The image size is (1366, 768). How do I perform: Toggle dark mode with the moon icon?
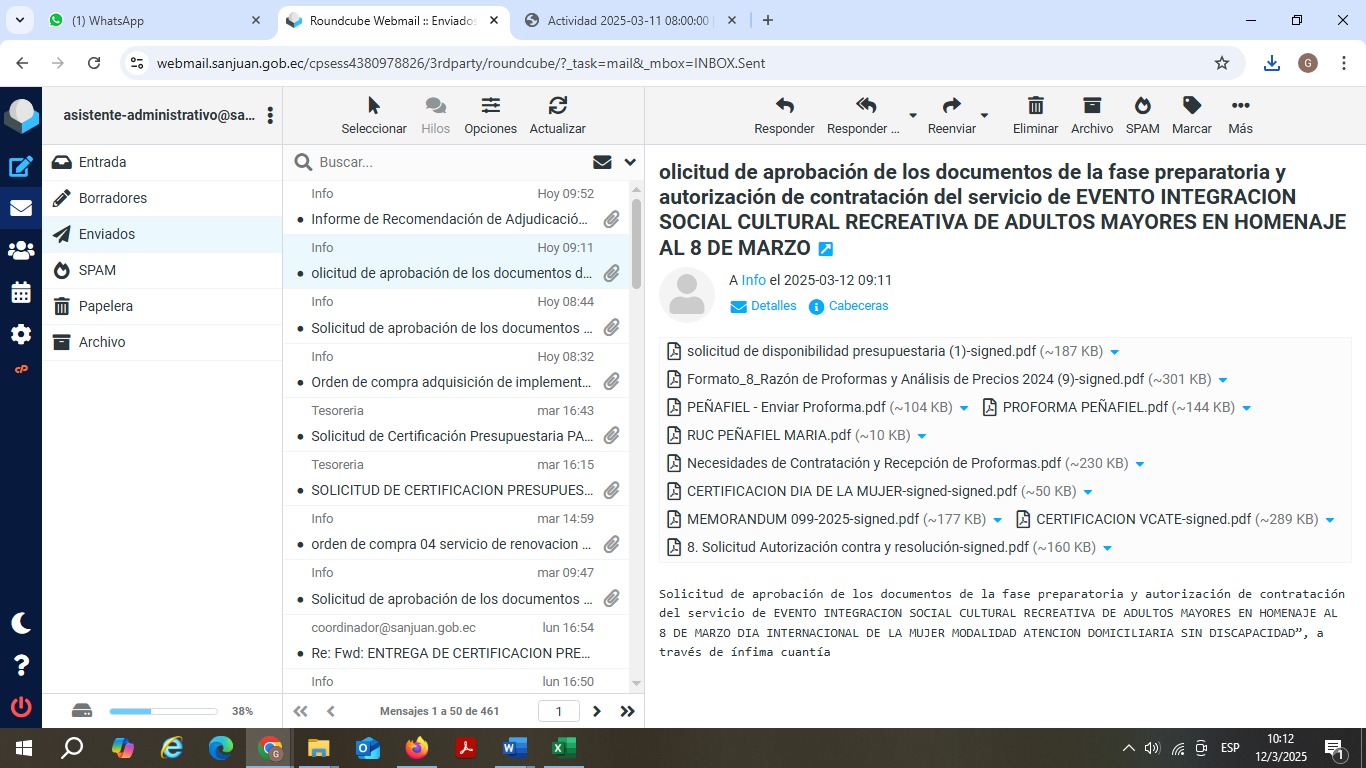21,623
